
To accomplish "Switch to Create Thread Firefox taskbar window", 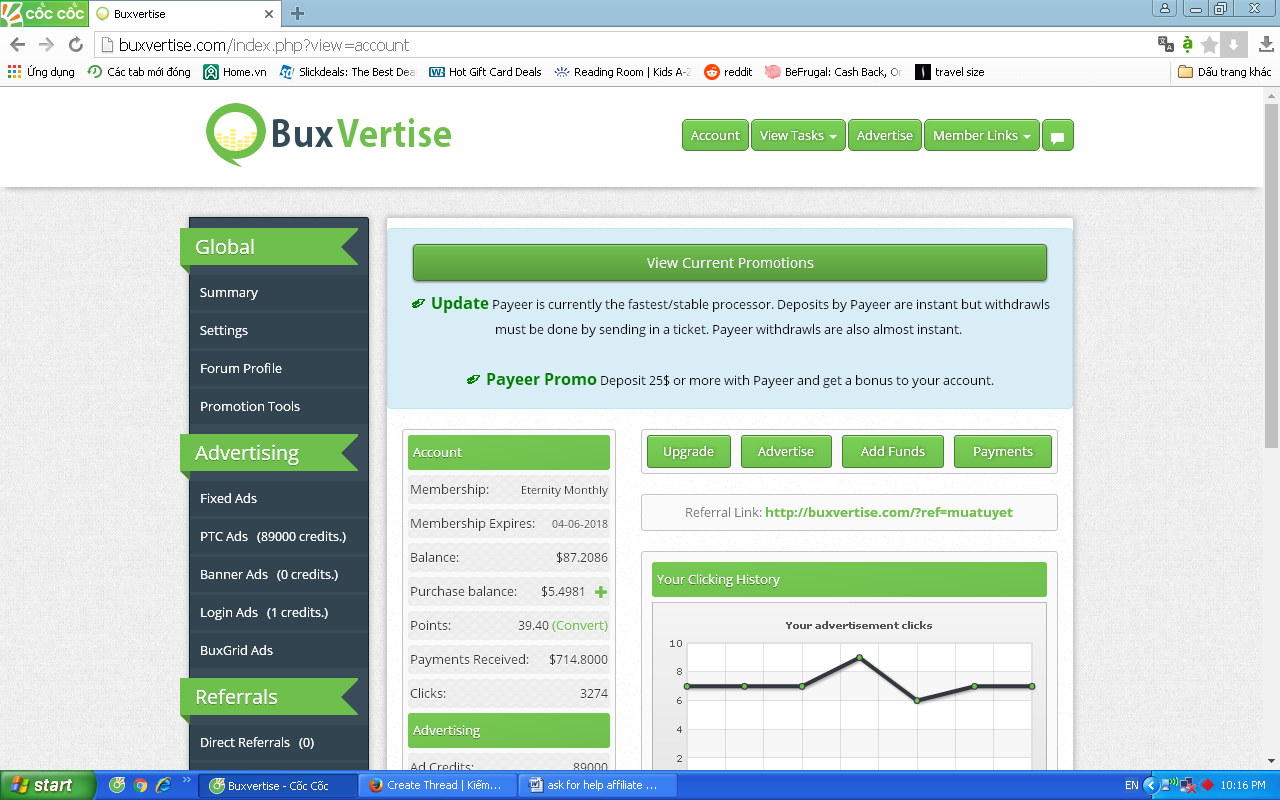I will point(438,785).
